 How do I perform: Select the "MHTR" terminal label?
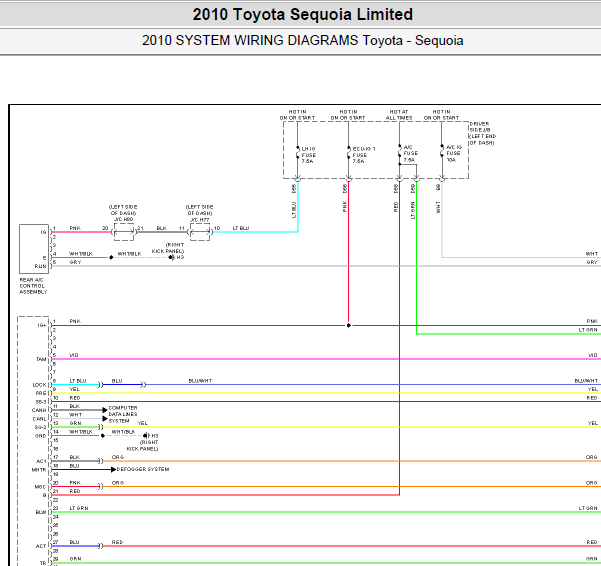coord(39,470)
